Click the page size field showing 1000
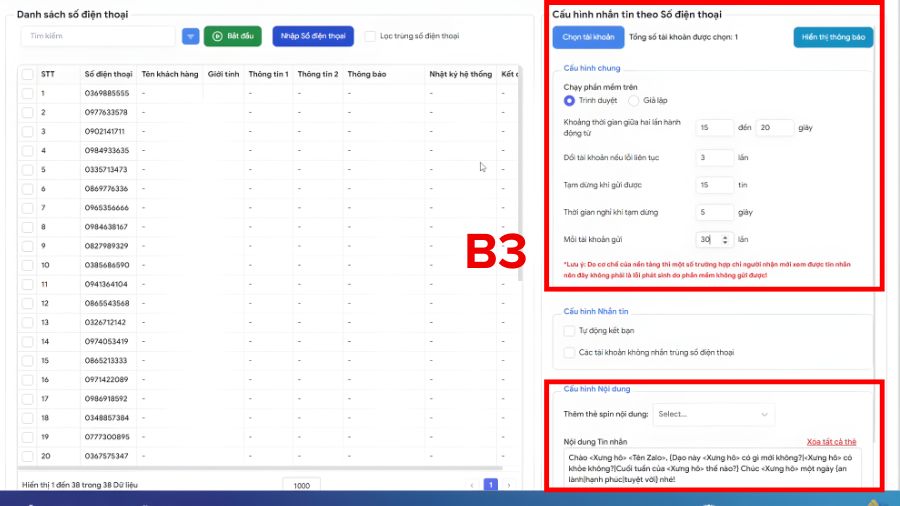Image resolution: width=900 pixels, height=506 pixels. pos(301,485)
